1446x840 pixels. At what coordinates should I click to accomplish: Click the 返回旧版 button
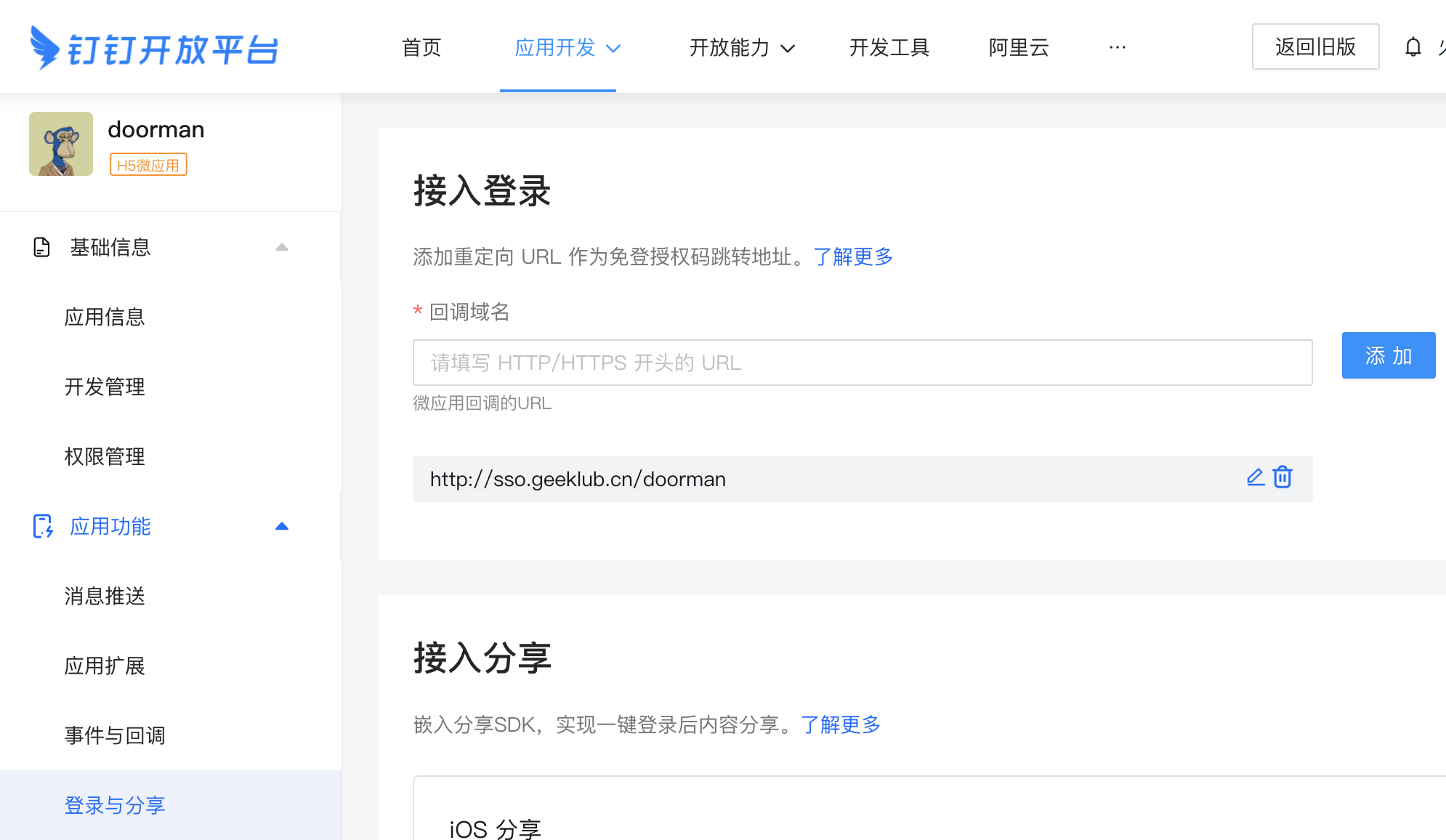[1315, 47]
